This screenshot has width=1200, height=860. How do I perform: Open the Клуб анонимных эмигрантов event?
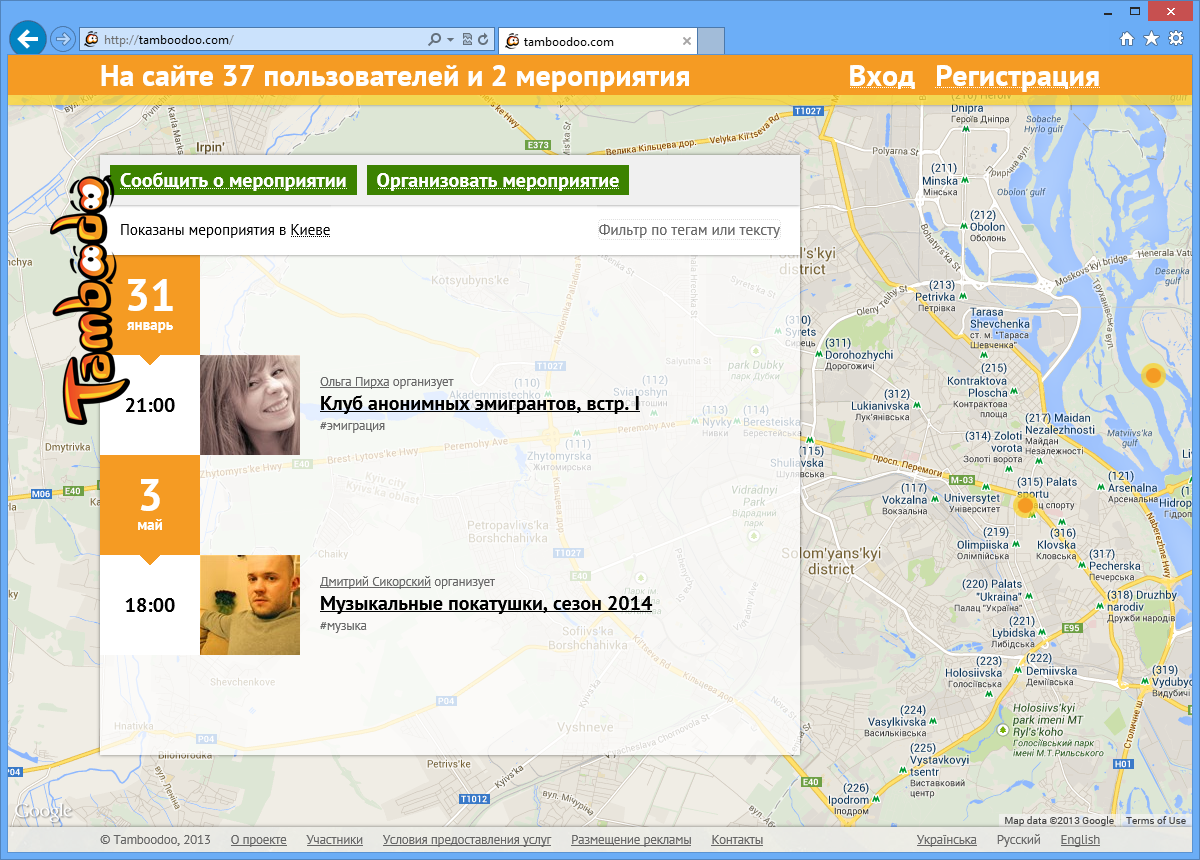[x=480, y=404]
